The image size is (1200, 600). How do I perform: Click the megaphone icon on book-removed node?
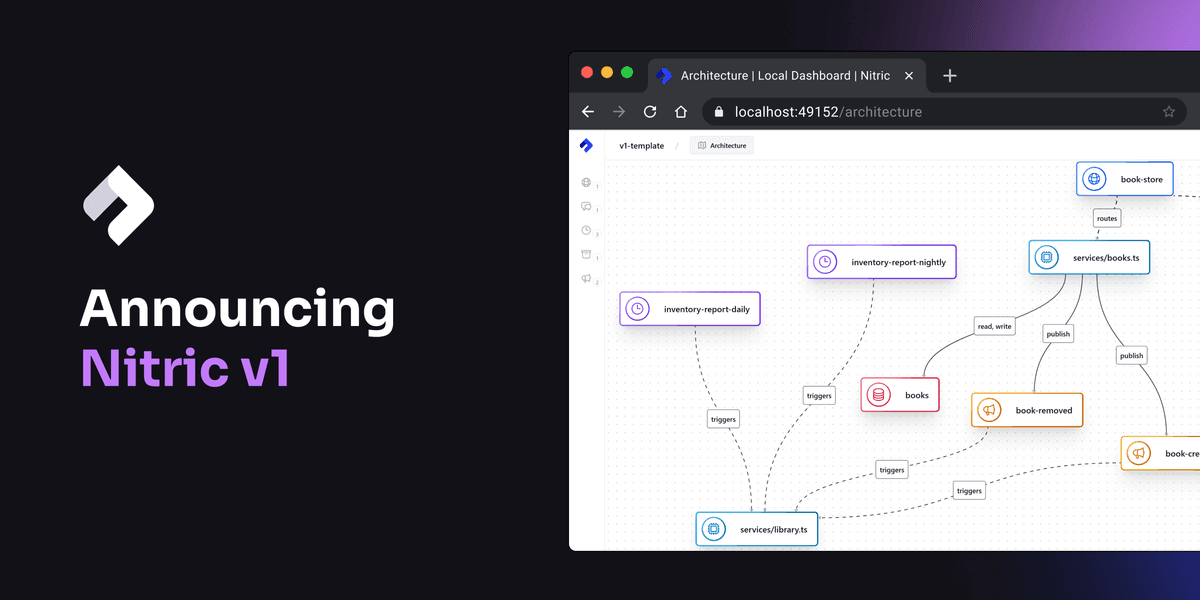click(x=990, y=409)
